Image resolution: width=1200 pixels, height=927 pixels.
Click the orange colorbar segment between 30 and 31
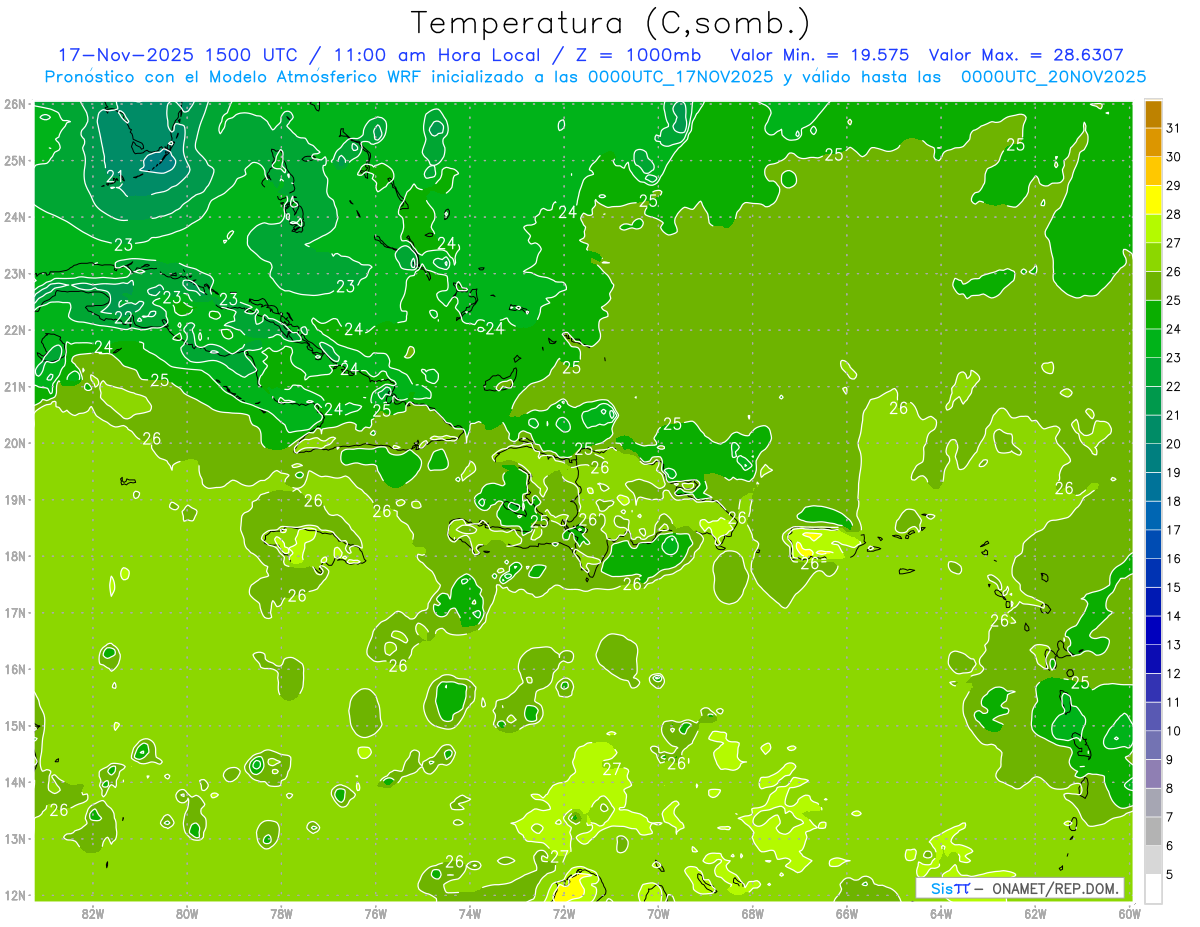coord(1153,143)
